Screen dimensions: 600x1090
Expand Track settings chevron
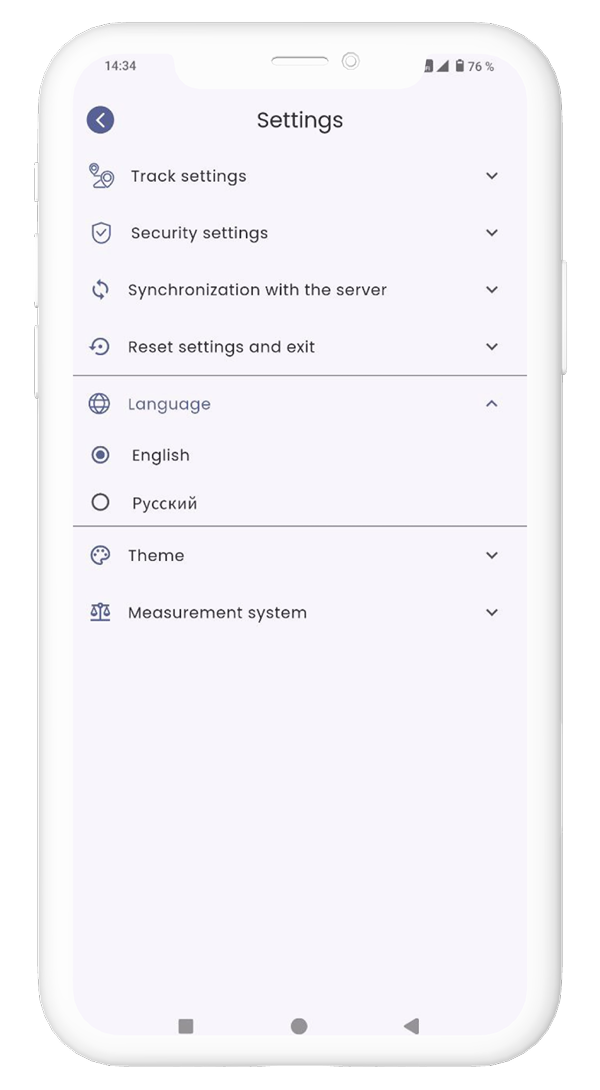tap(491, 176)
